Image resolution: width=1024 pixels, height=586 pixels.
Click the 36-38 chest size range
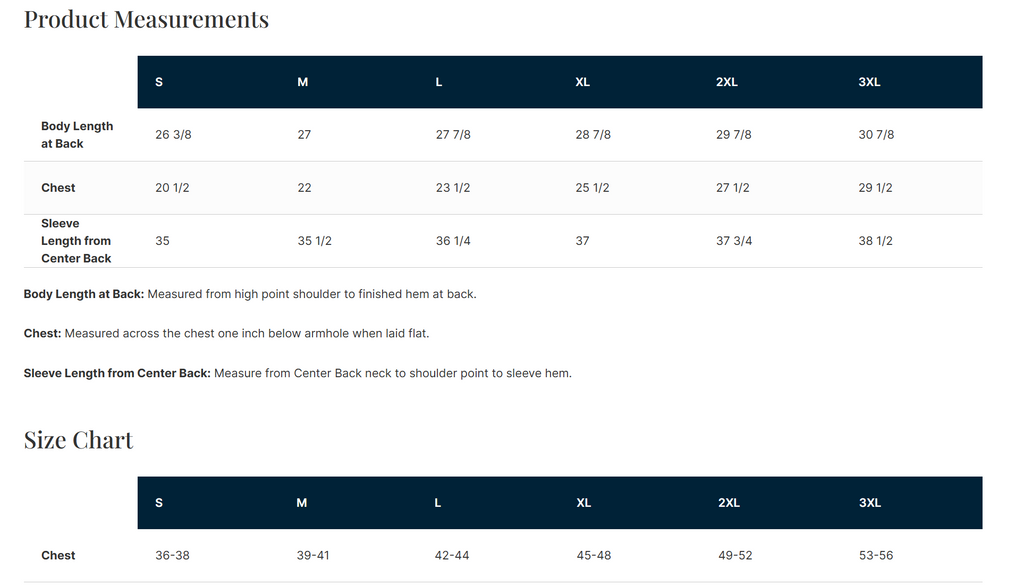pos(172,555)
